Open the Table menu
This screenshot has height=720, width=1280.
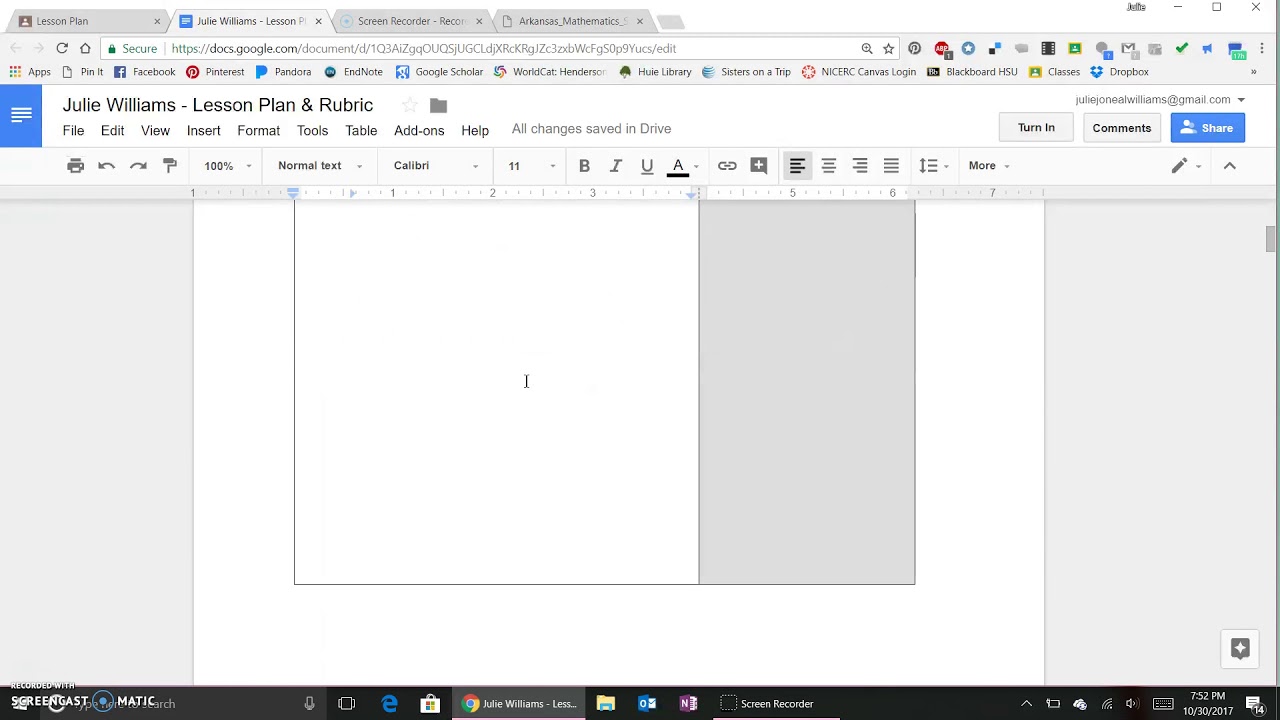[x=361, y=131]
